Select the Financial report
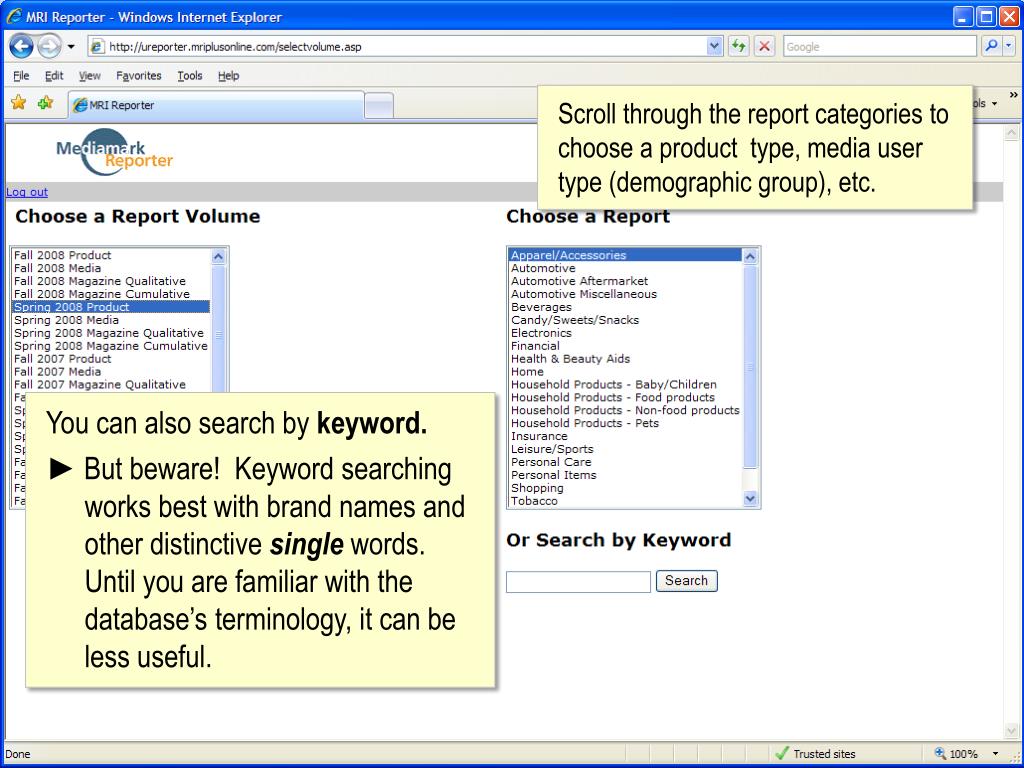1024x768 pixels. coord(626,346)
